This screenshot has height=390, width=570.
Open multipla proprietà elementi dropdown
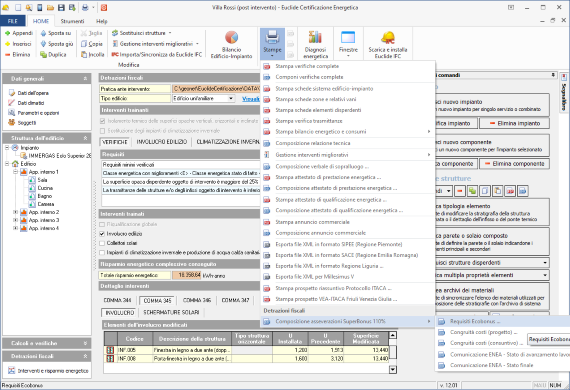coord(545,275)
